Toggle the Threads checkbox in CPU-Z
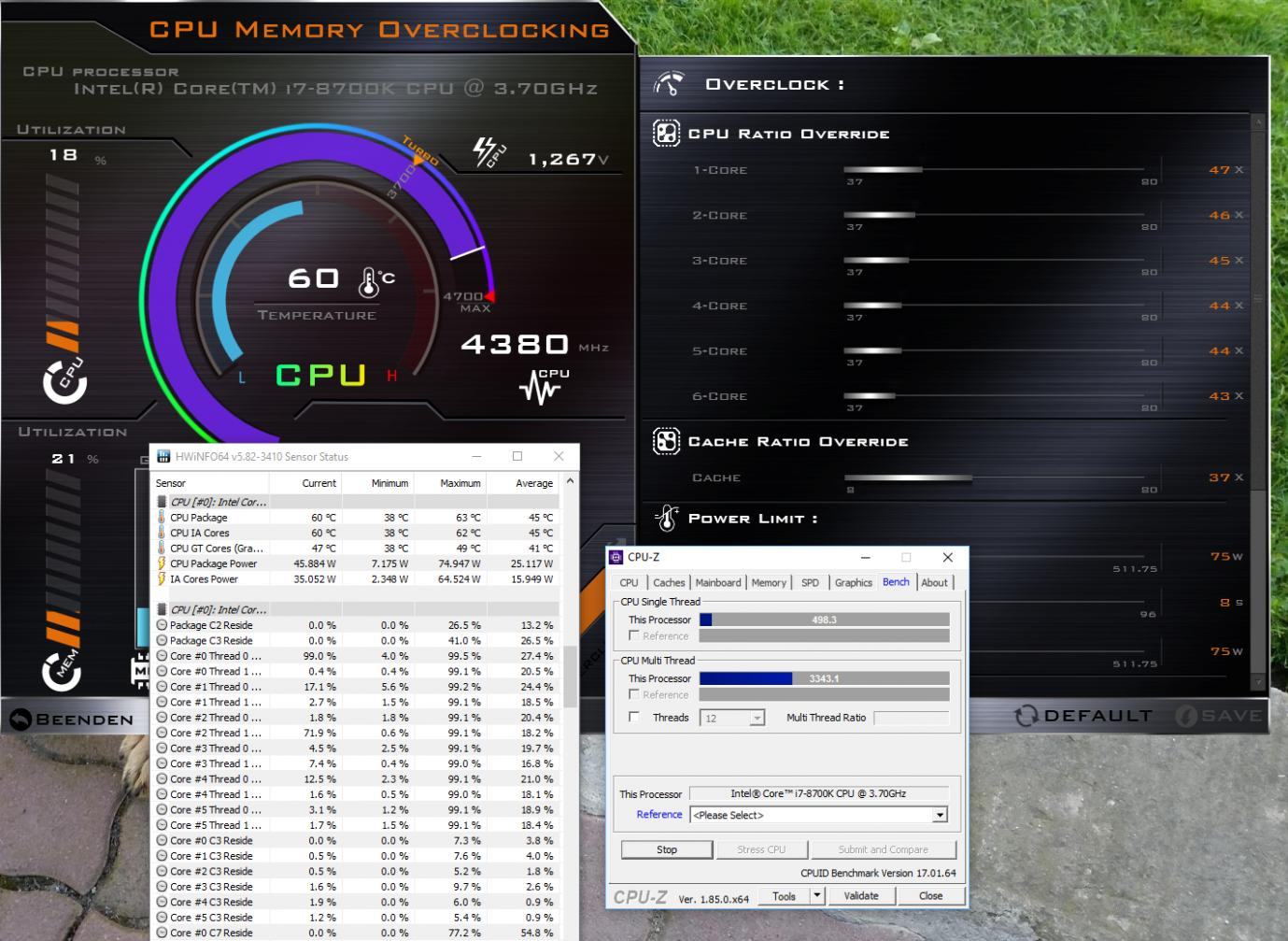 coord(634,717)
